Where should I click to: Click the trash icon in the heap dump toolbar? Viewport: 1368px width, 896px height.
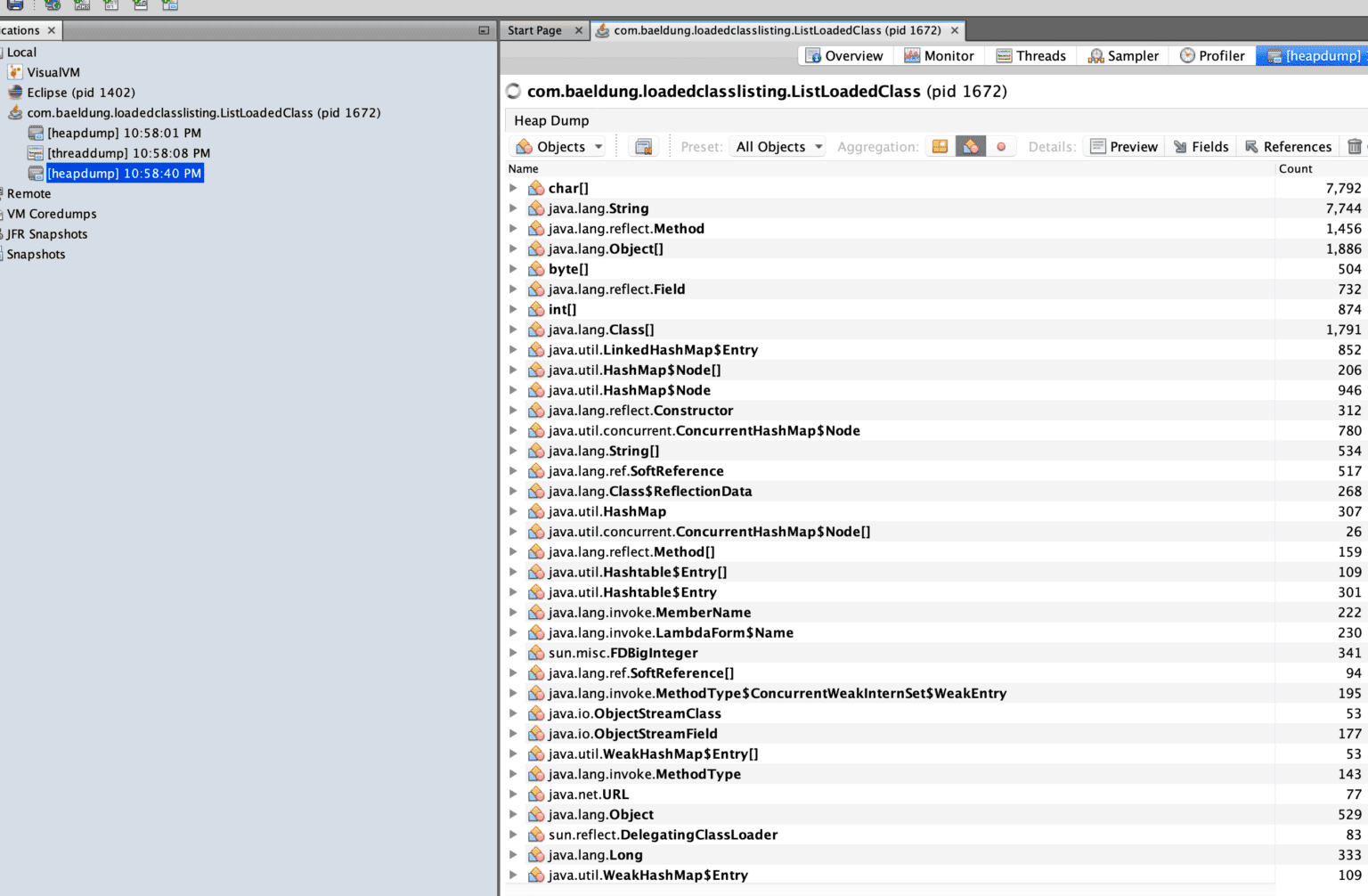[1355, 146]
